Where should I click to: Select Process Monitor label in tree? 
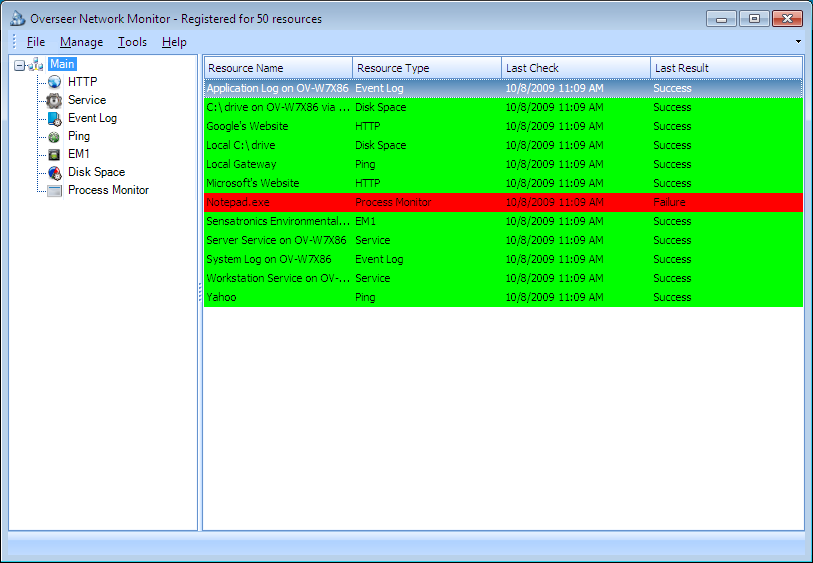pos(108,190)
